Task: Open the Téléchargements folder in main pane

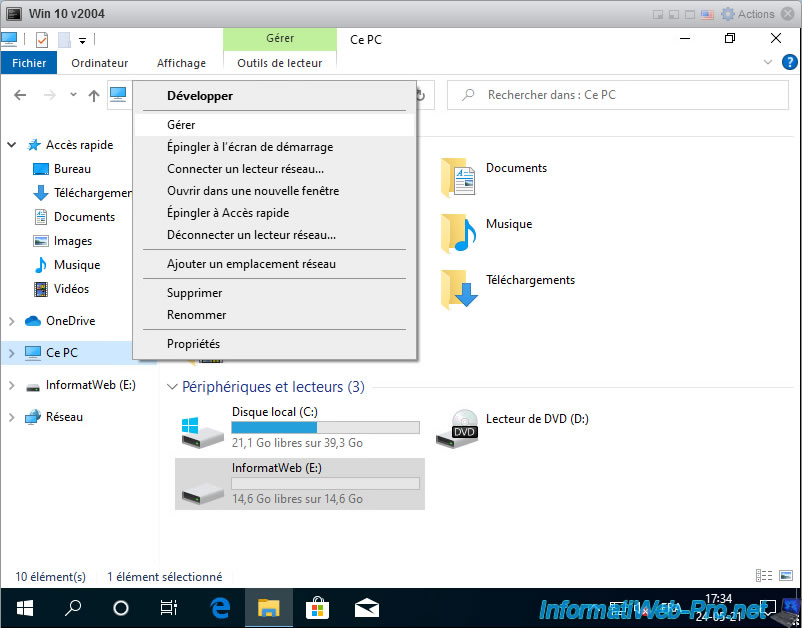Action: [459, 289]
